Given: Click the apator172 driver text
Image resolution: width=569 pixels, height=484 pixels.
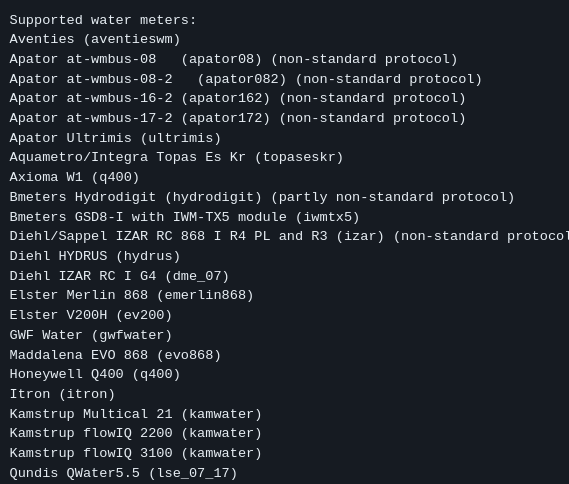Looking at the screenshot, I should [226, 118].
